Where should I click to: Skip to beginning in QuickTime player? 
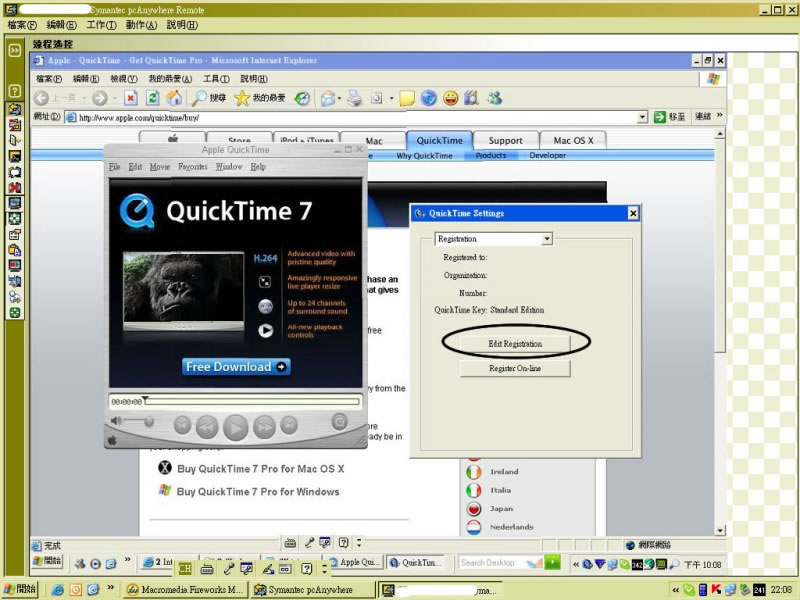[x=182, y=425]
